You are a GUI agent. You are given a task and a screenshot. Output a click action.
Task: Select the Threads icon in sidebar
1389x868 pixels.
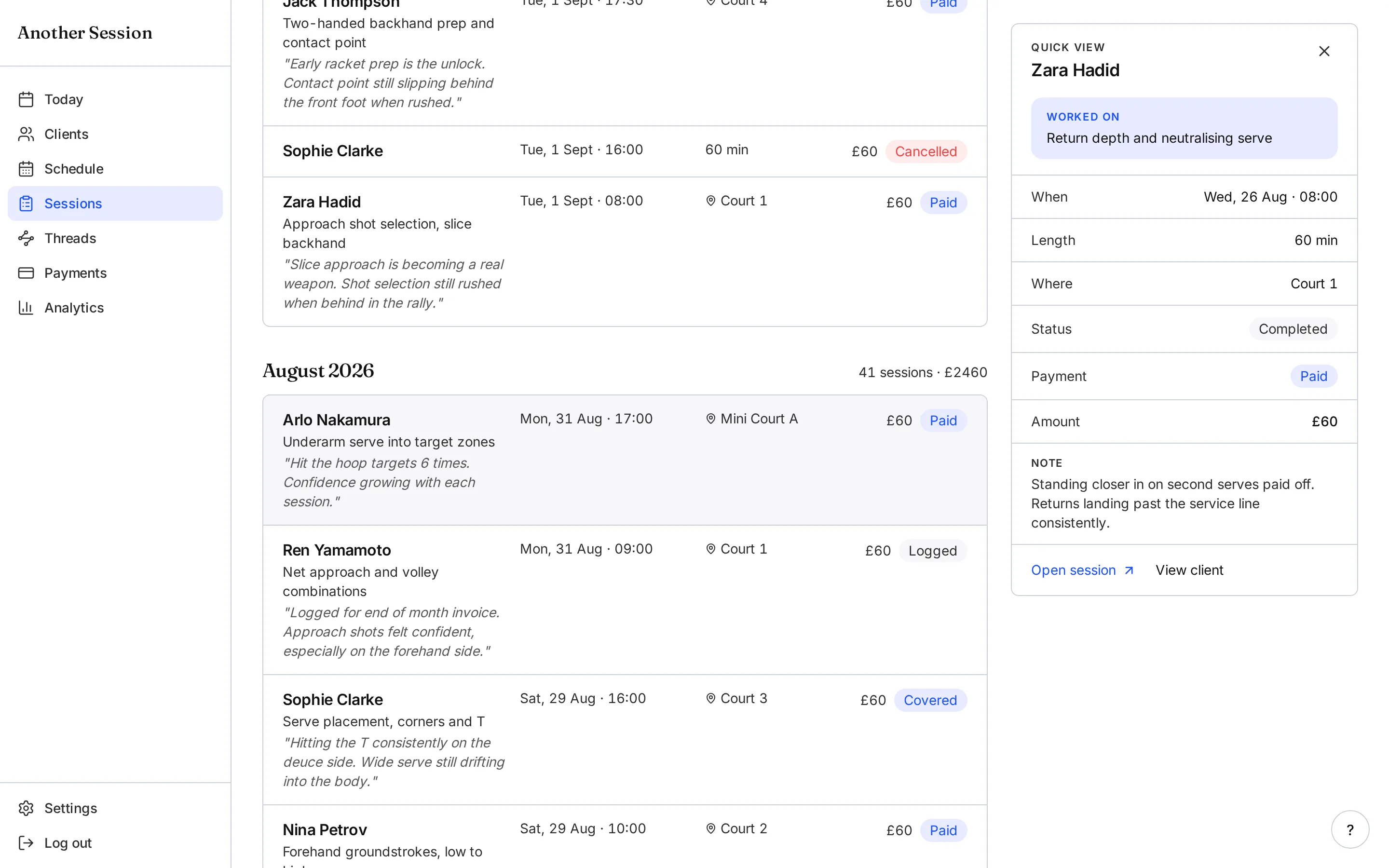point(26,238)
